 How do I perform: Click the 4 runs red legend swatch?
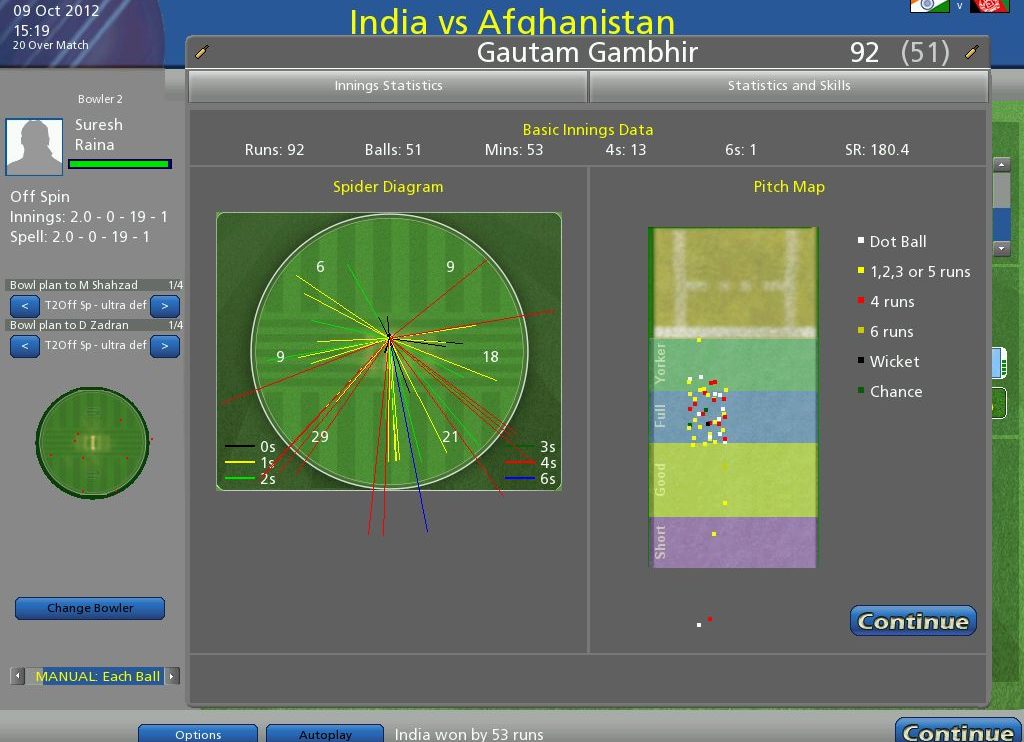click(861, 300)
